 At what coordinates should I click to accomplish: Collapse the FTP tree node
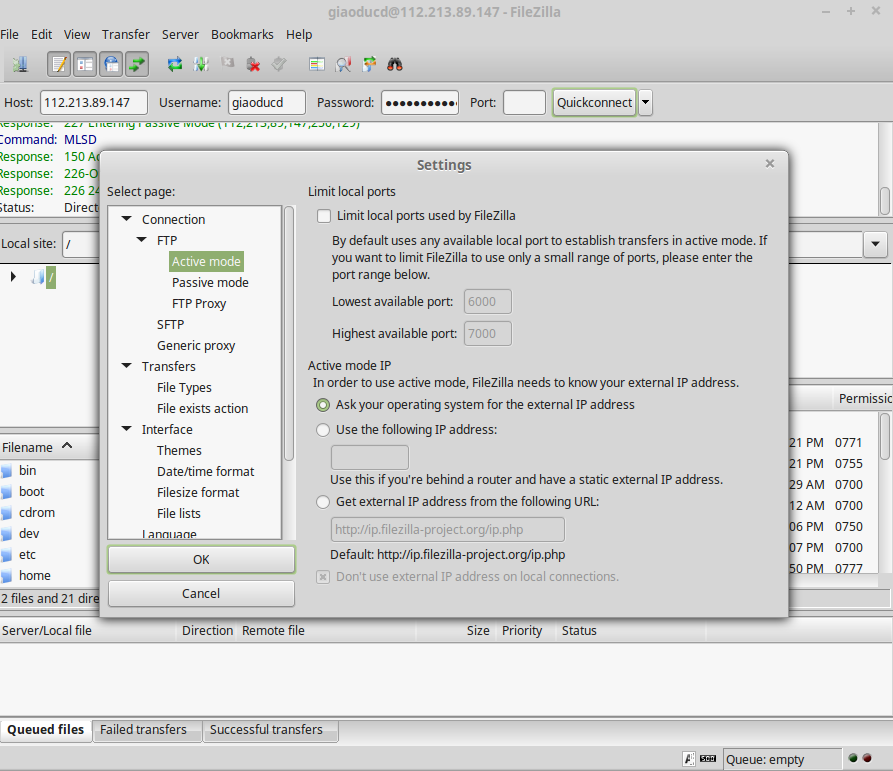(141, 240)
